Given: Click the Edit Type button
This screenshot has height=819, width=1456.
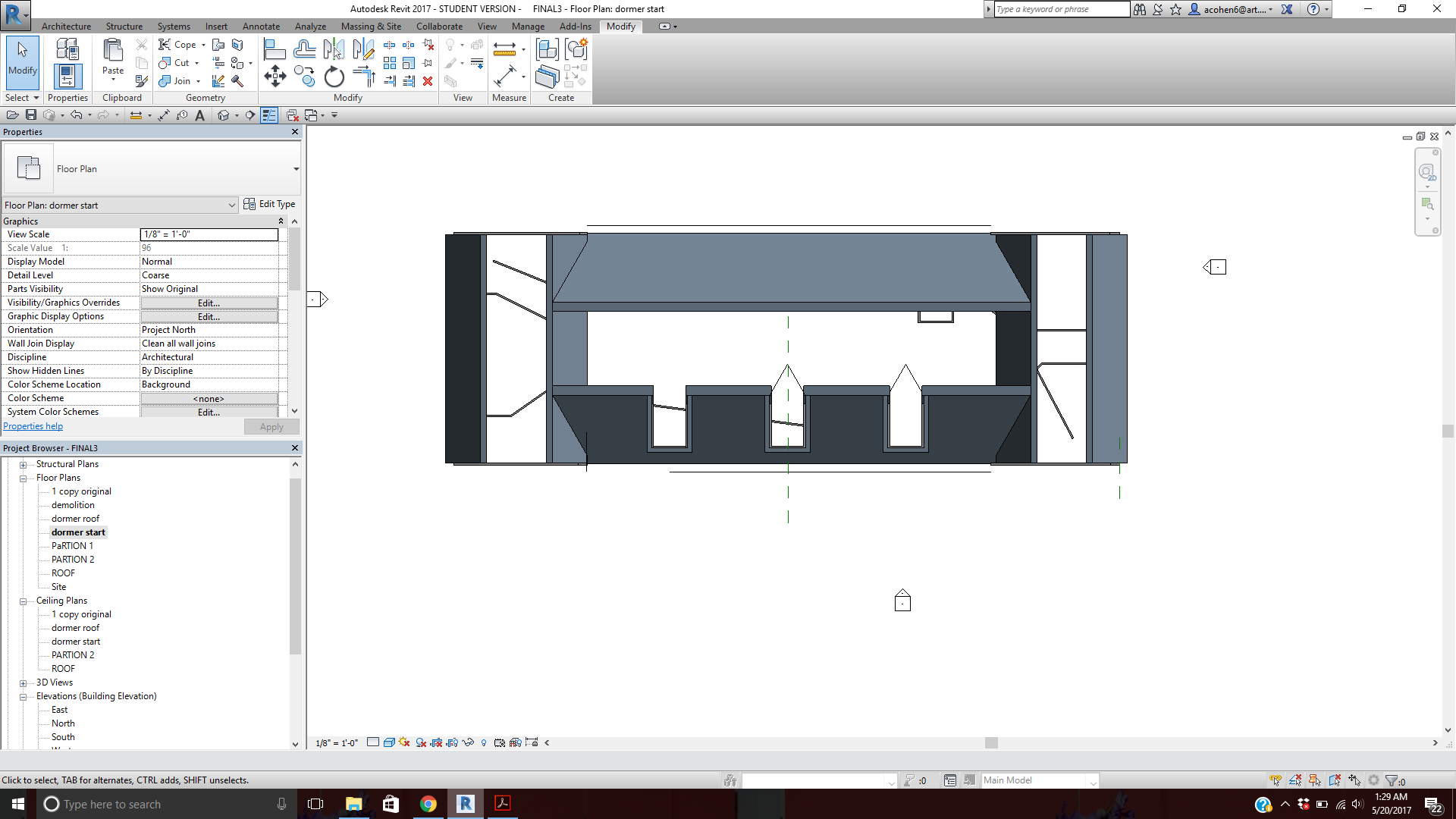Looking at the screenshot, I should click(270, 204).
